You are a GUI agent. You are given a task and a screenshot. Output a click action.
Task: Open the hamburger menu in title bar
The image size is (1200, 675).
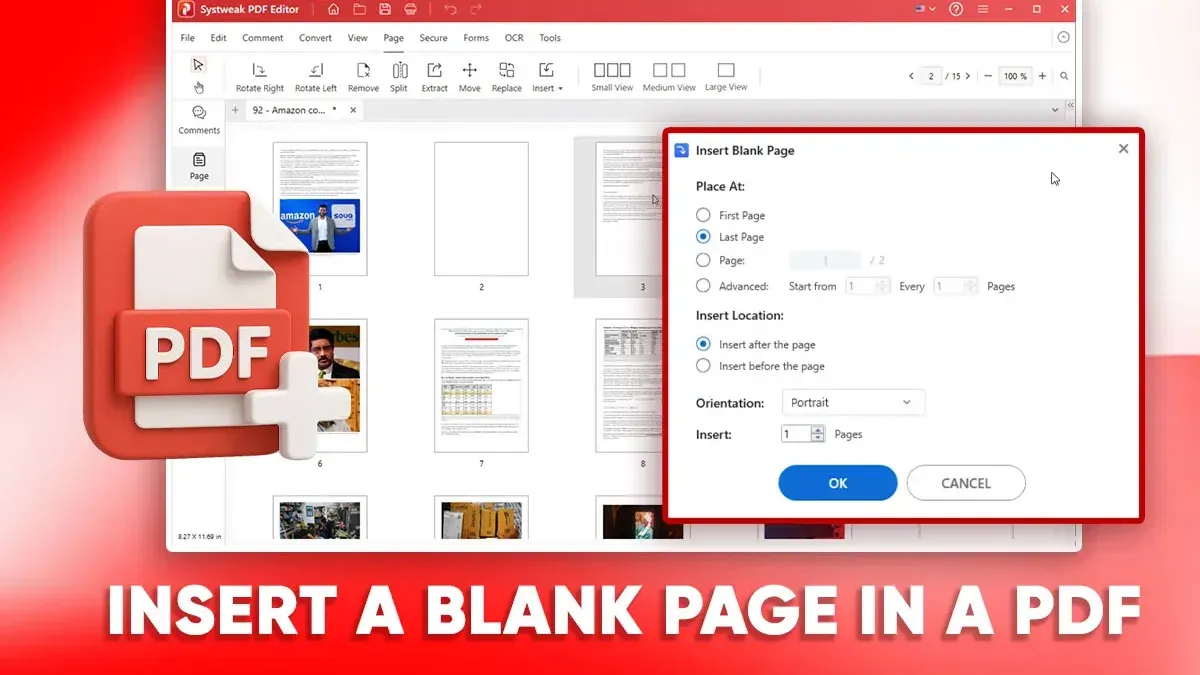click(982, 9)
